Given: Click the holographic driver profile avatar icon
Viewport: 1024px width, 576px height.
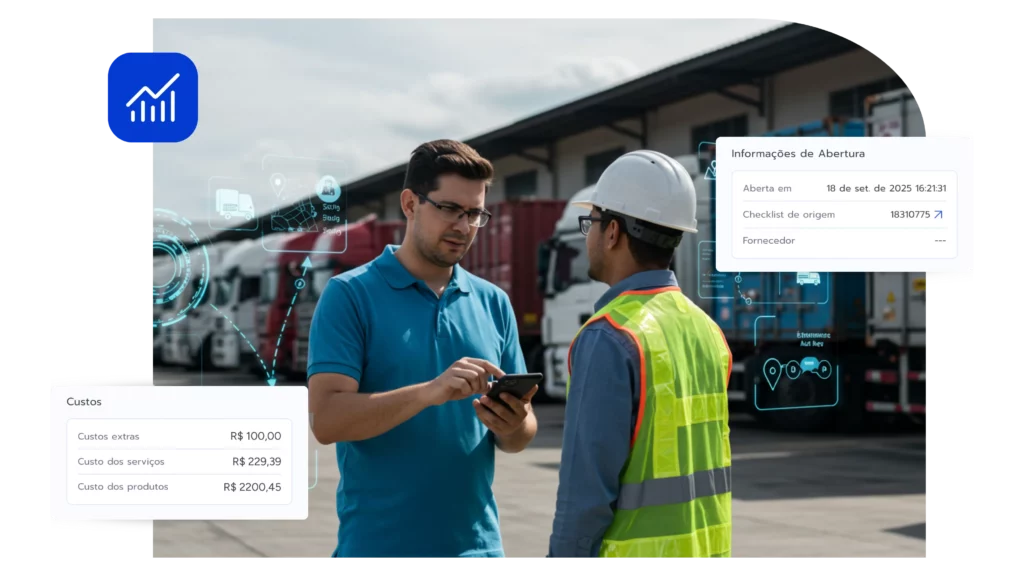Looking at the screenshot, I should [327, 189].
